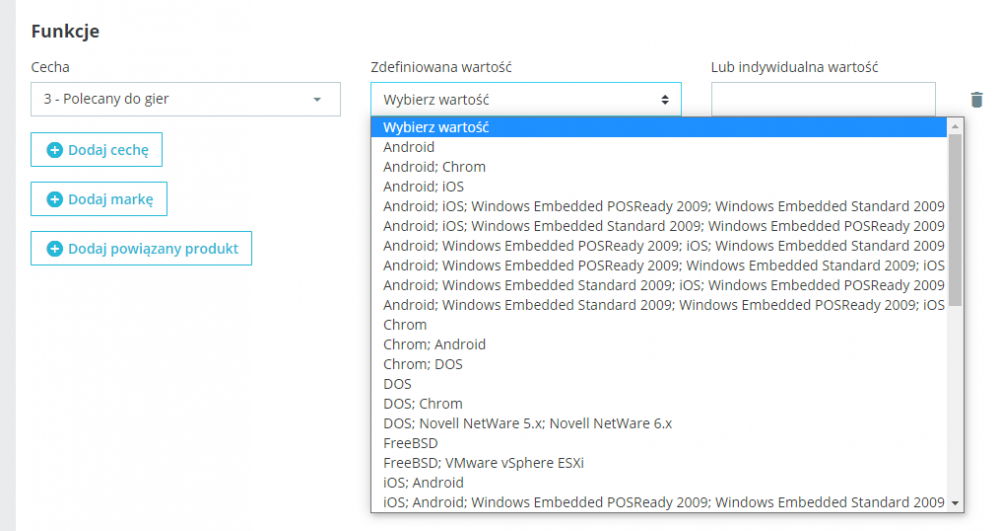
Task: Select 'FreeBSD' option
Action: 410,442
